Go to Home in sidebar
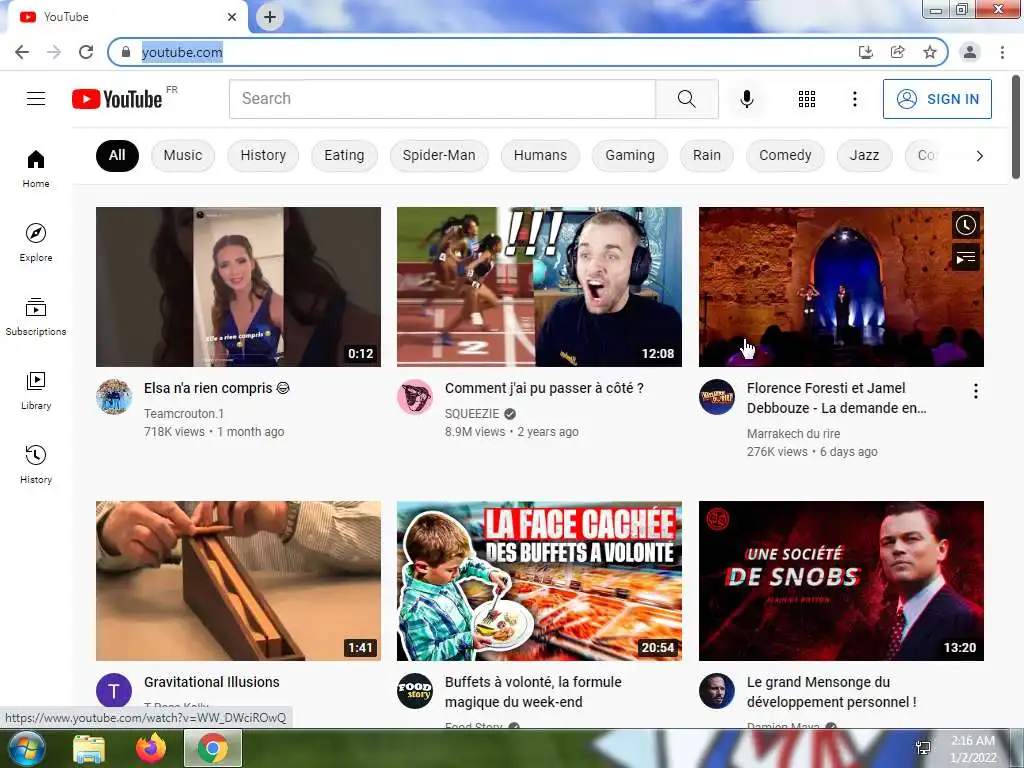The image size is (1024, 768). coord(36,168)
